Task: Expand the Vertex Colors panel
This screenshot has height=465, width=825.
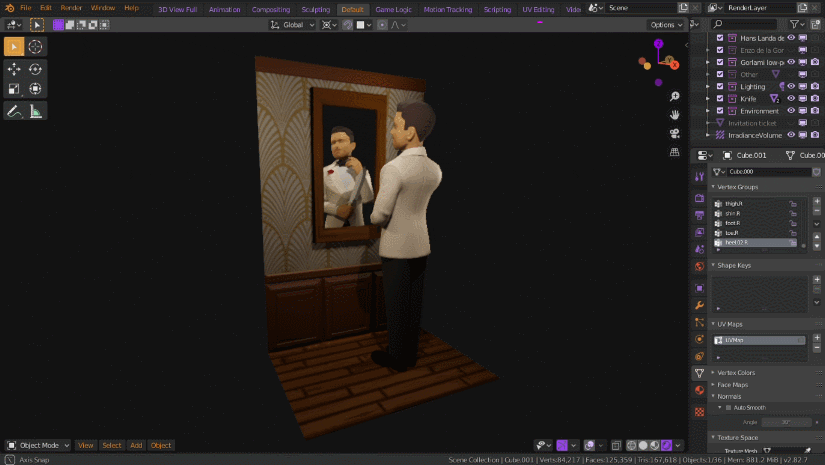Action: pyautogui.click(x=713, y=372)
